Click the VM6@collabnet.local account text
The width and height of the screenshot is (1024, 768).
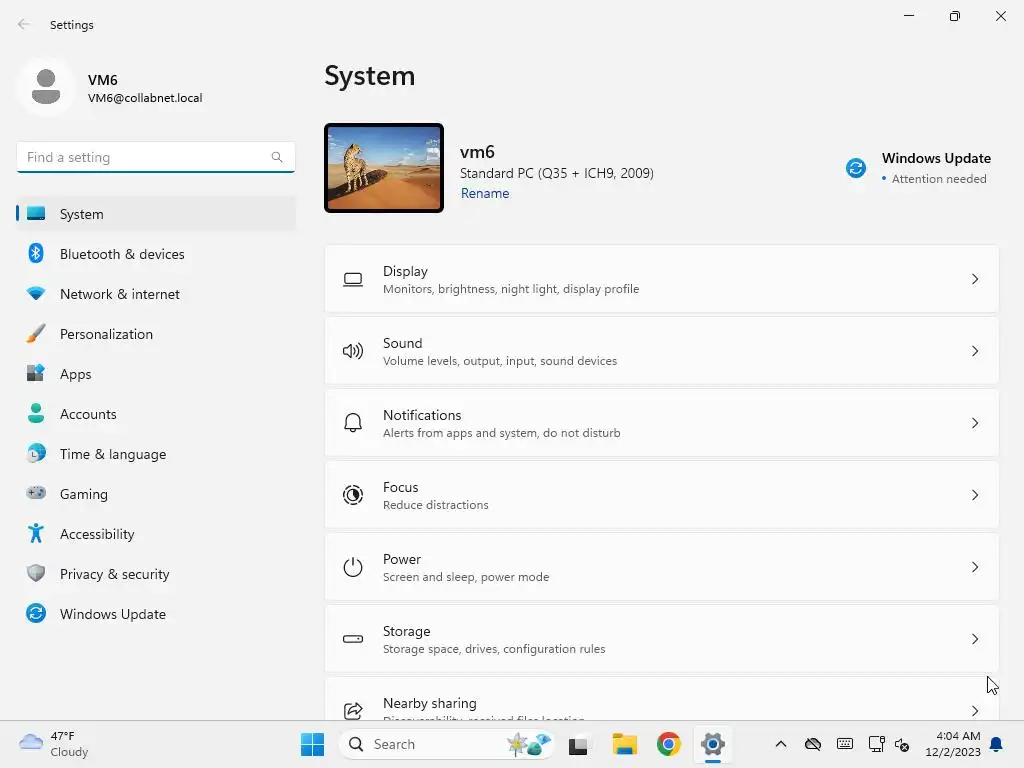145,98
